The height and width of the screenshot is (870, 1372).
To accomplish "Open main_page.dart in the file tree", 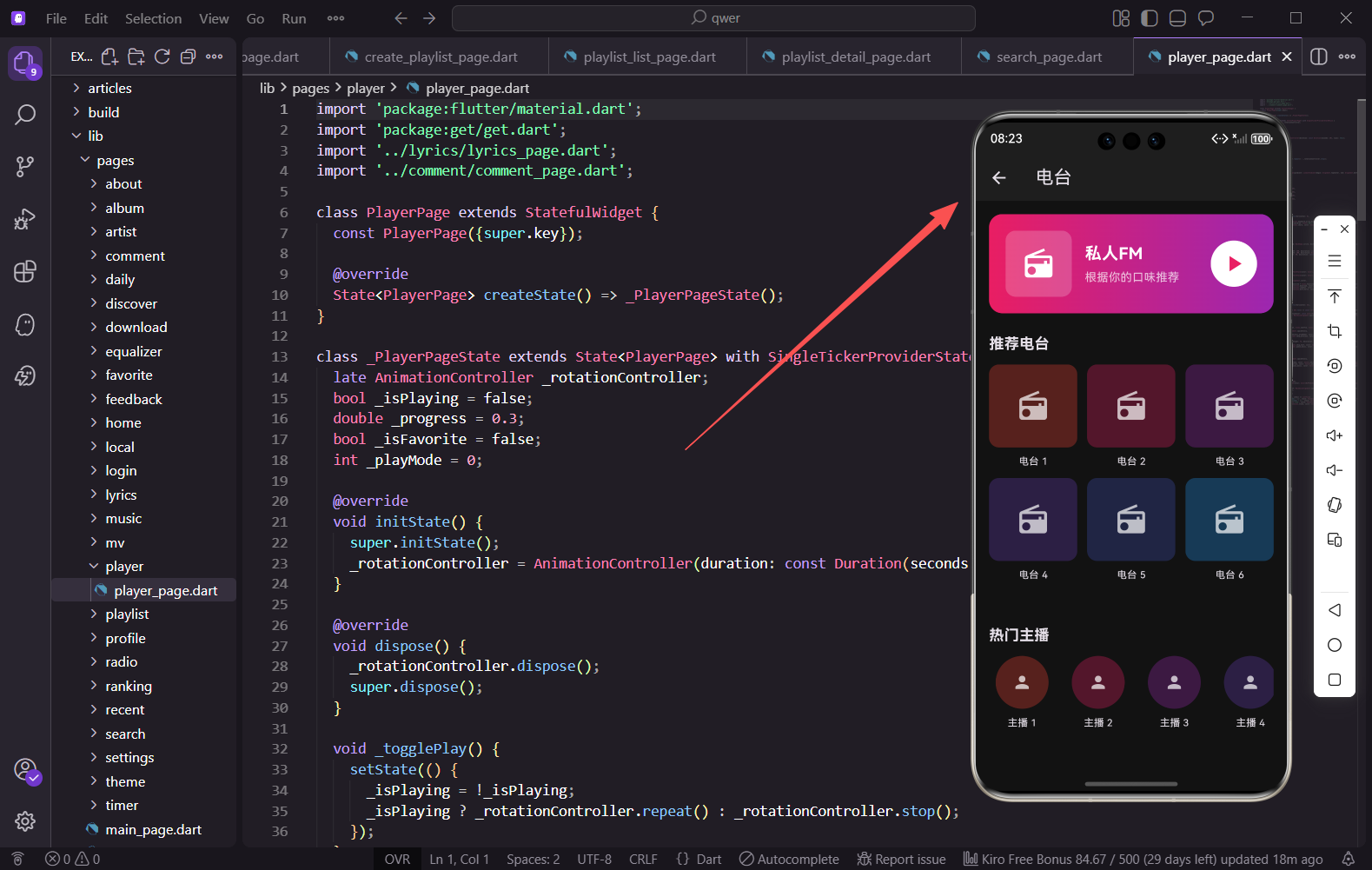I will (143, 829).
